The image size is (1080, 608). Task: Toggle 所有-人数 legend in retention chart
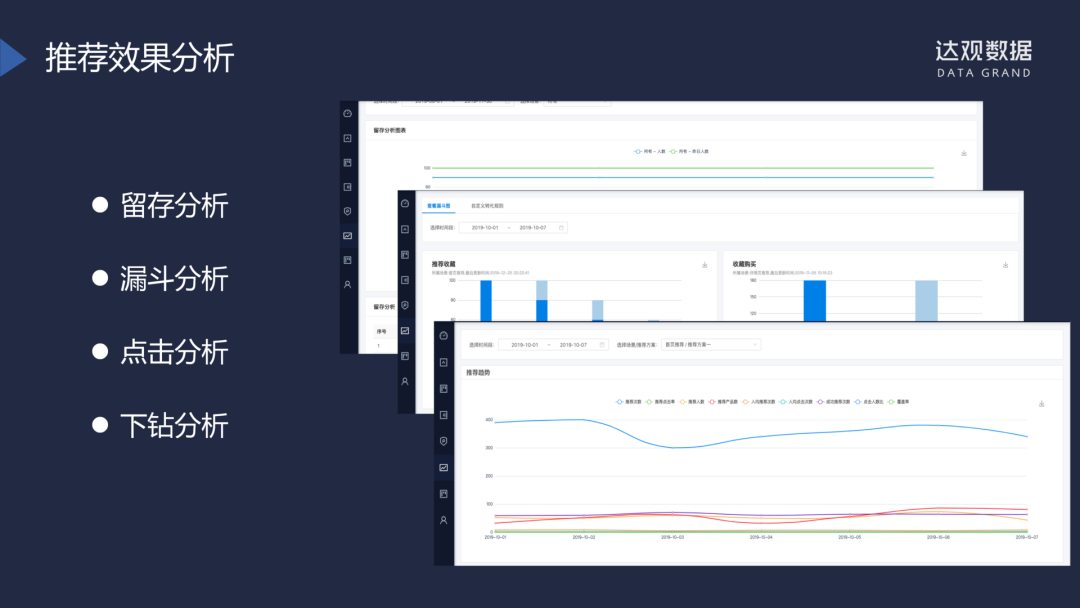650,151
